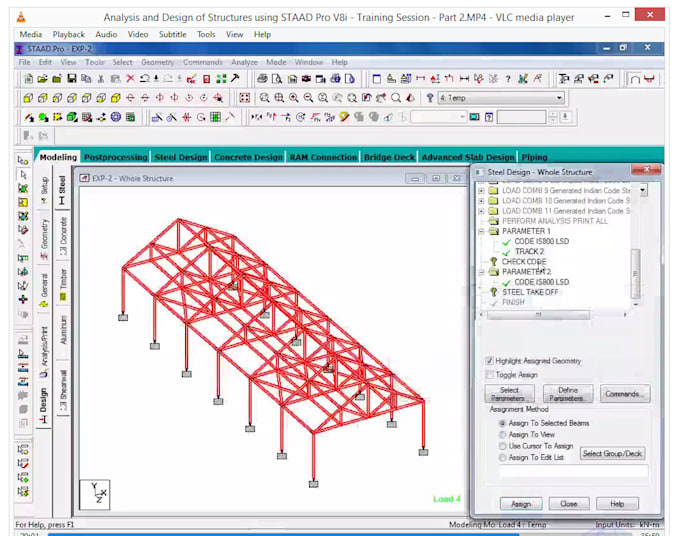Click the blue circular Structure Wizard icon
This screenshot has width=680, height=536.
click(x=116, y=117)
